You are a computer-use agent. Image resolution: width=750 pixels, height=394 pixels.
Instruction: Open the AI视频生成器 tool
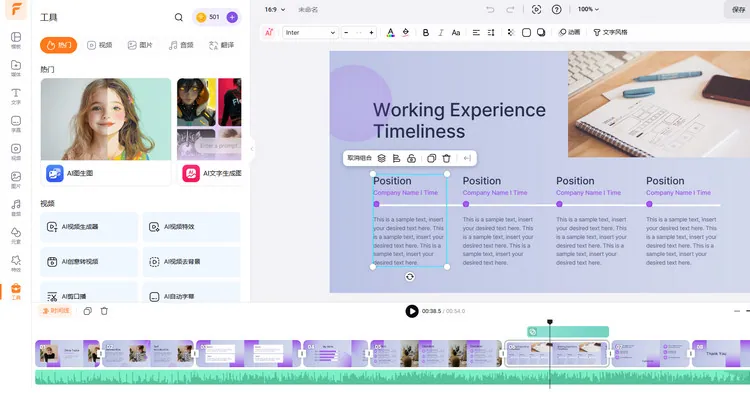(89, 227)
